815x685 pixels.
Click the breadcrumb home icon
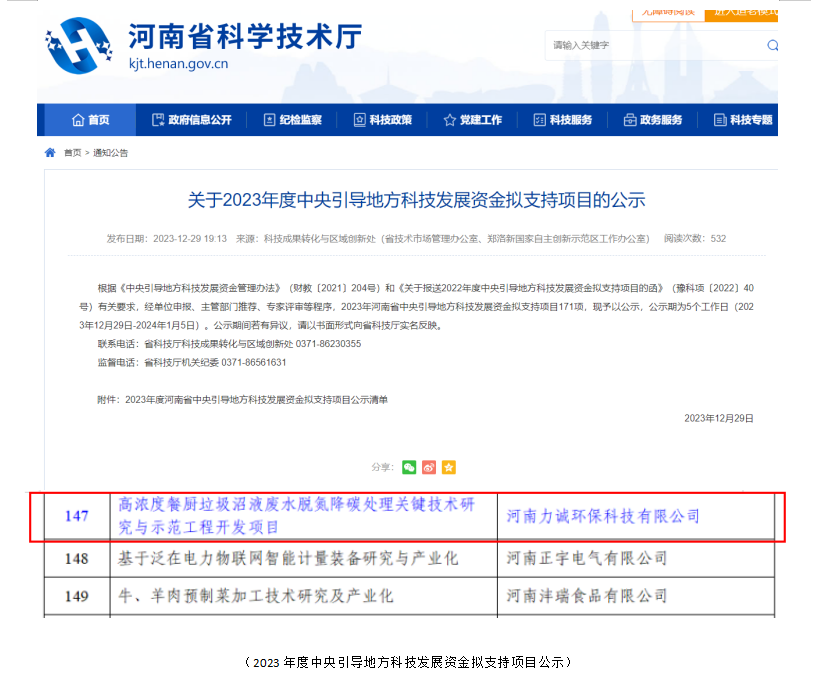pos(50,153)
